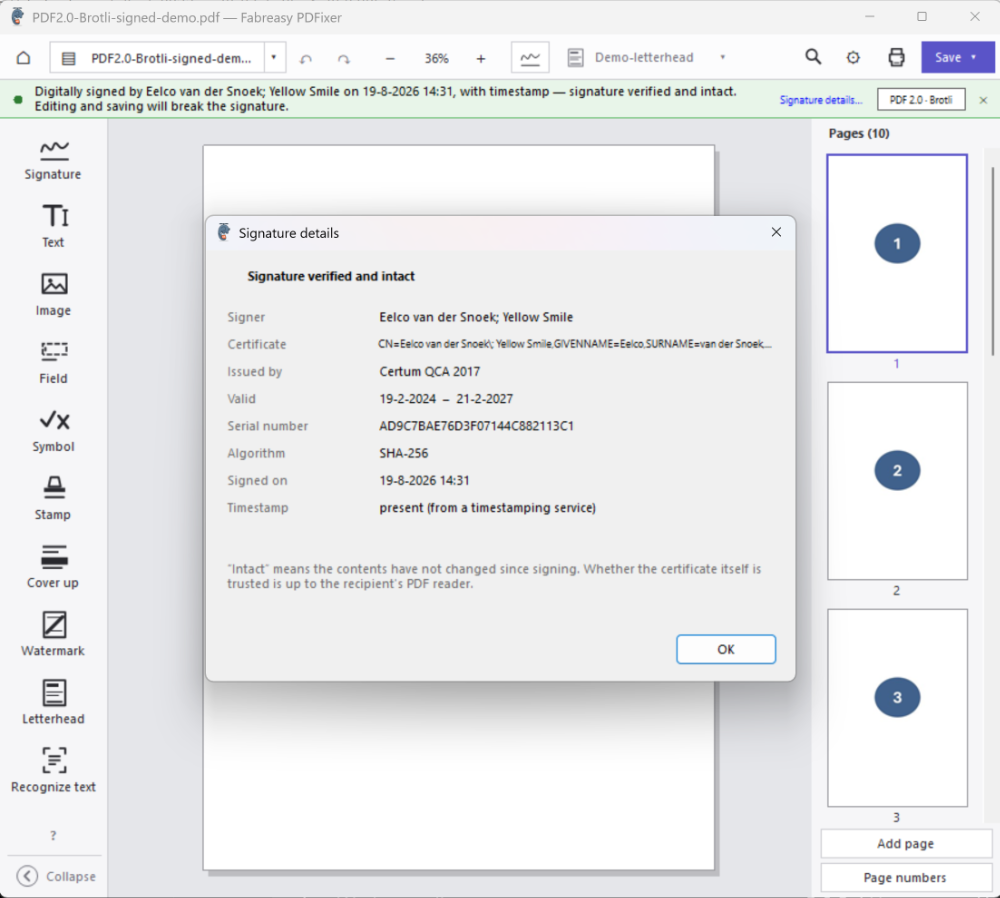Click the Pages panel vertical scrollbar
1000x898 pixels.
click(992, 261)
